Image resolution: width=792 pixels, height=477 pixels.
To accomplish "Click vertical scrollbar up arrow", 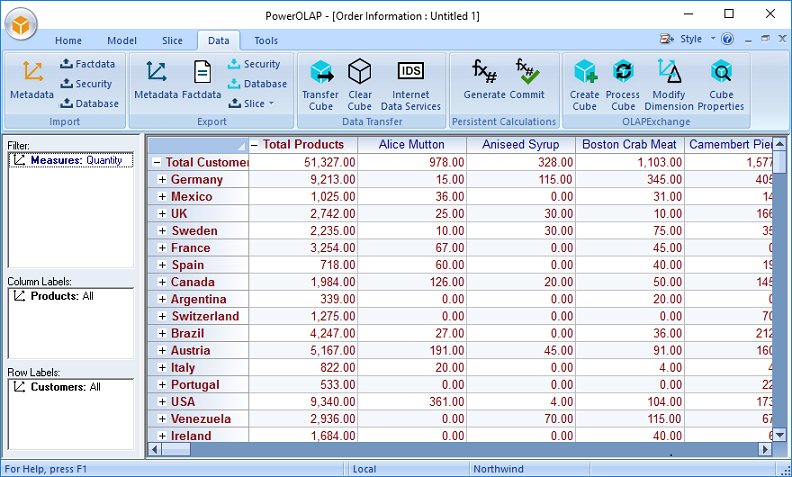I will pyautogui.click(x=780, y=143).
